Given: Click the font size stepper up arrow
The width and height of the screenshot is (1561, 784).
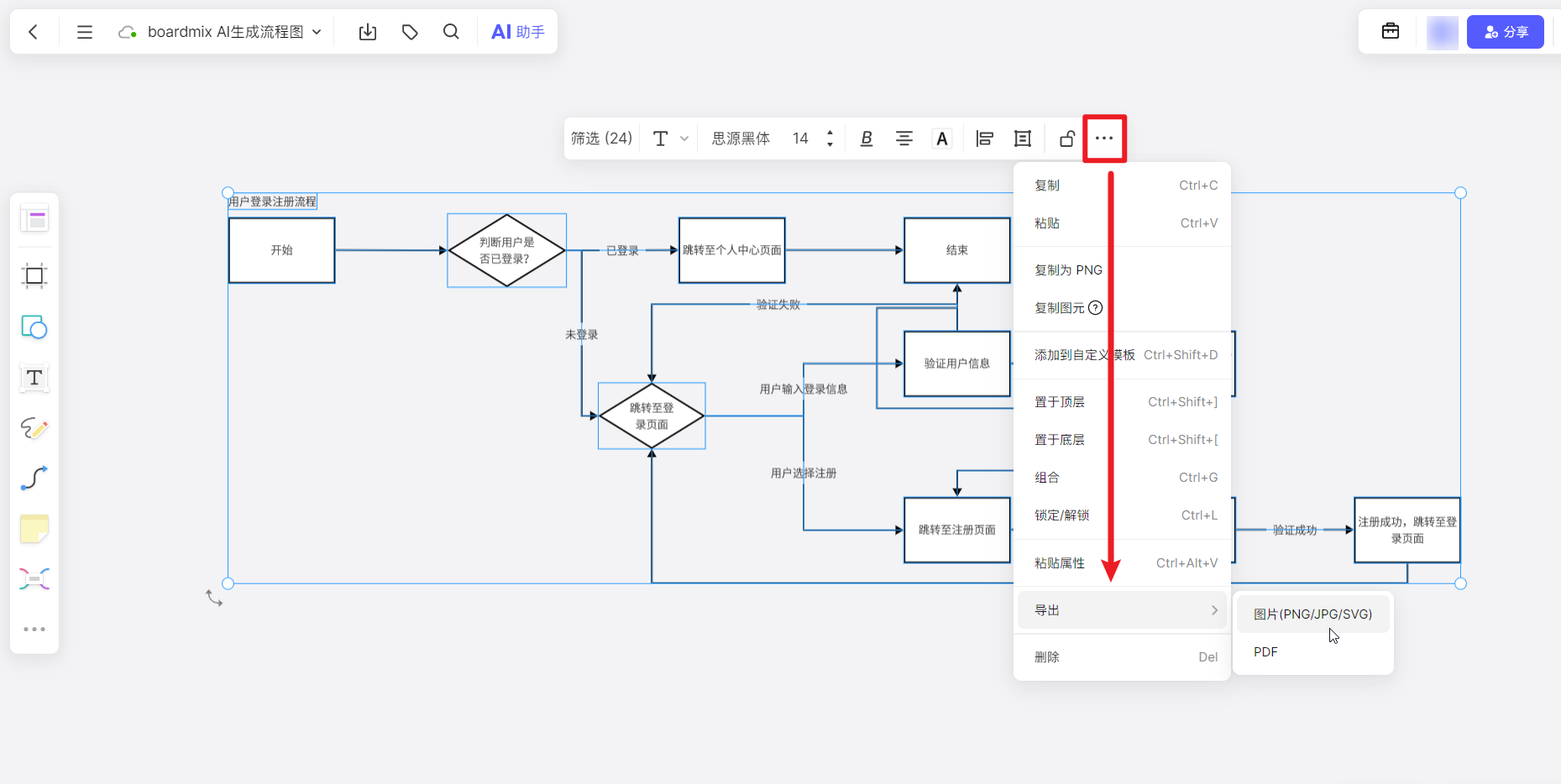Looking at the screenshot, I should click(x=830, y=133).
